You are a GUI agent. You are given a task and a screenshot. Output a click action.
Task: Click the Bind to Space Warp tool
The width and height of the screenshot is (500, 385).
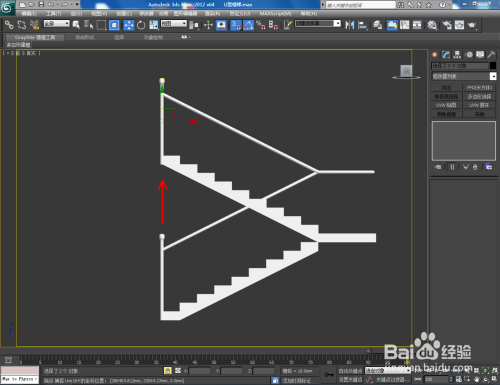point(34,25)
